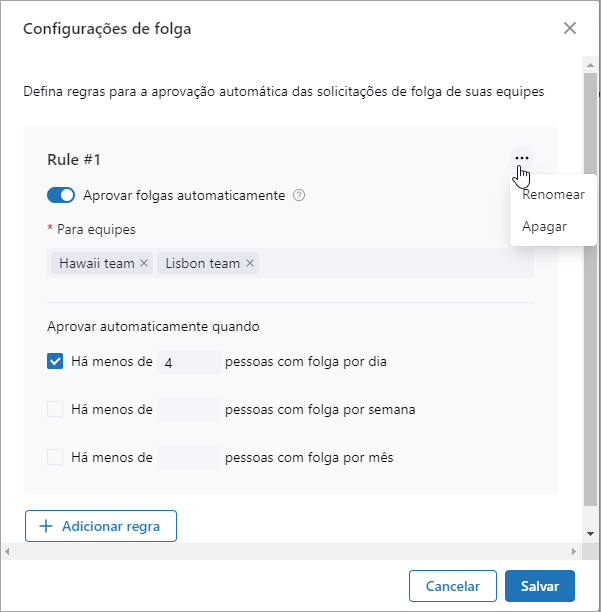Click the Para equipes team selector field

click(390, 263)
